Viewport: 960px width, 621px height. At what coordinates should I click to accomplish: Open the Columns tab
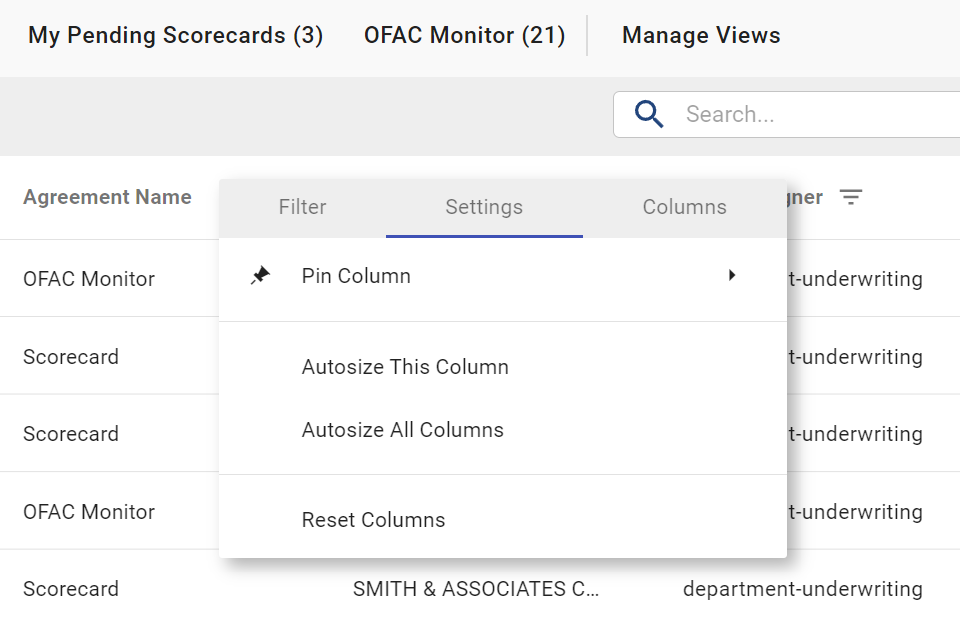pos(684,207)
